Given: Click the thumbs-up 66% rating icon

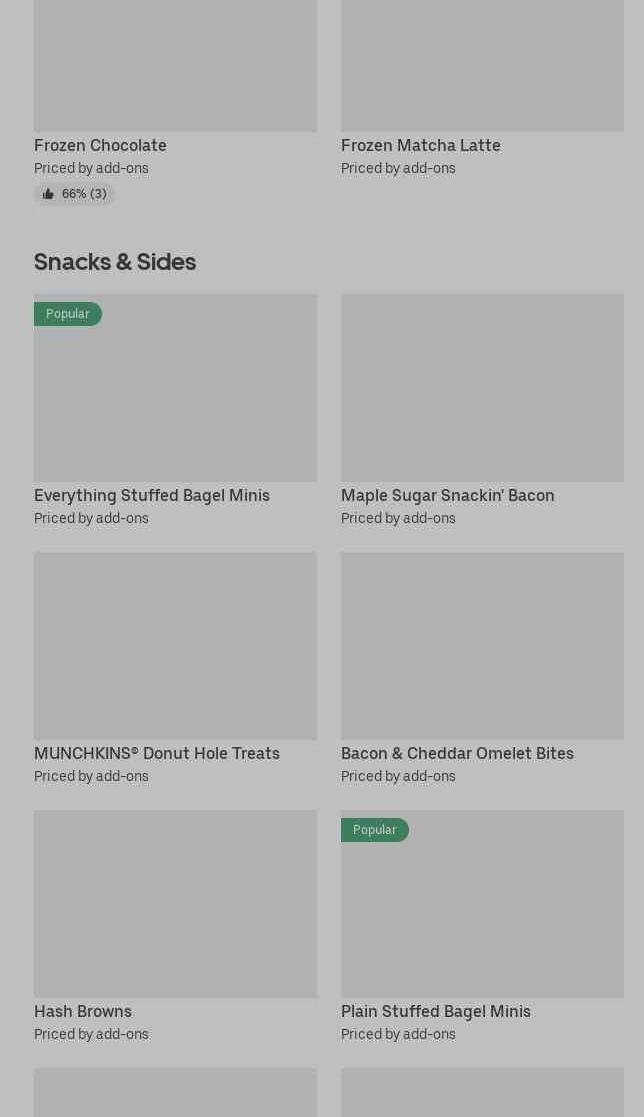Looking at the screenshot, I should 48,194.
